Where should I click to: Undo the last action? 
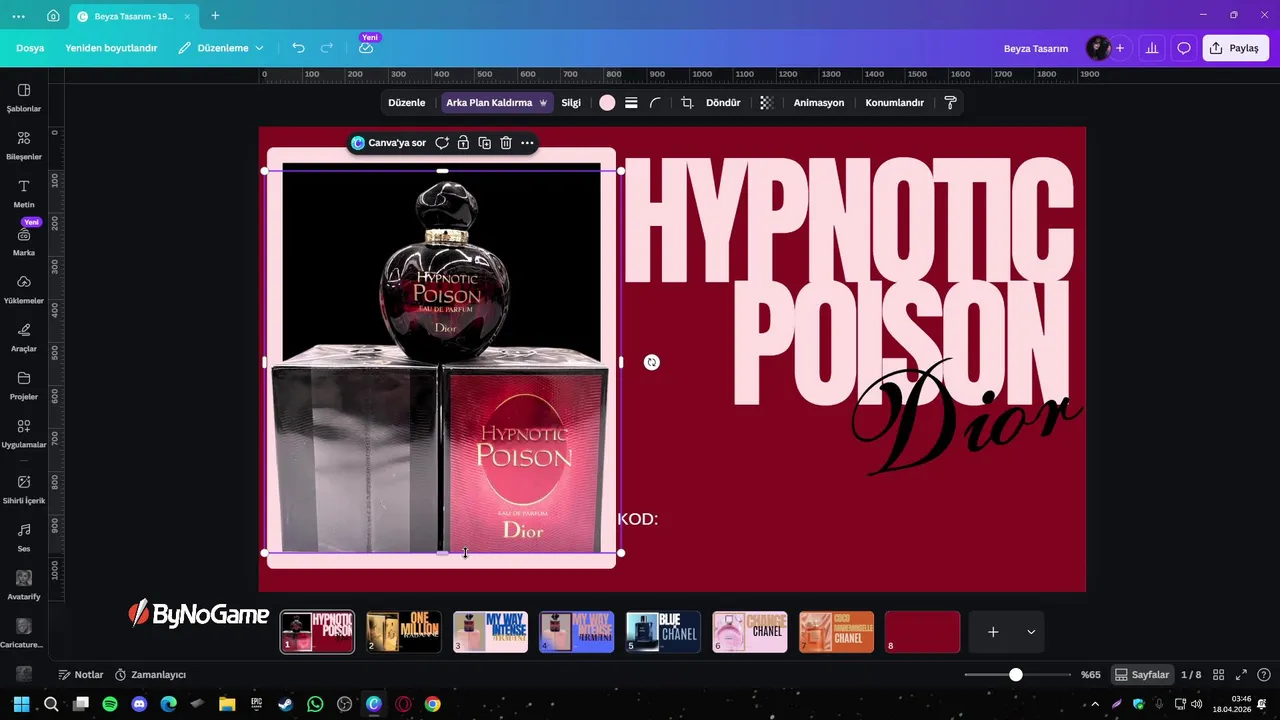click(298, 48)
